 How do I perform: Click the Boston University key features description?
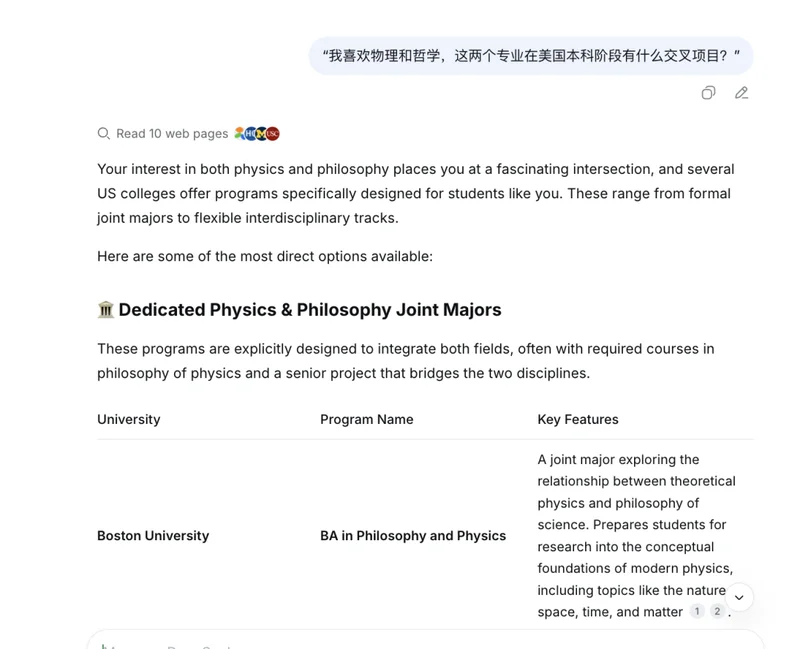click(x=636, y=525)
